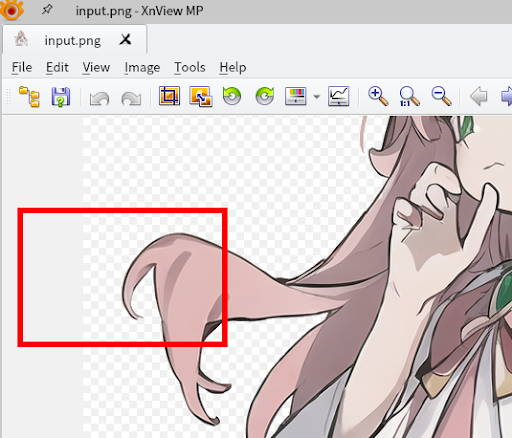Open the Tools menu
Screen dimensions: 512x438
coord(190,68)
